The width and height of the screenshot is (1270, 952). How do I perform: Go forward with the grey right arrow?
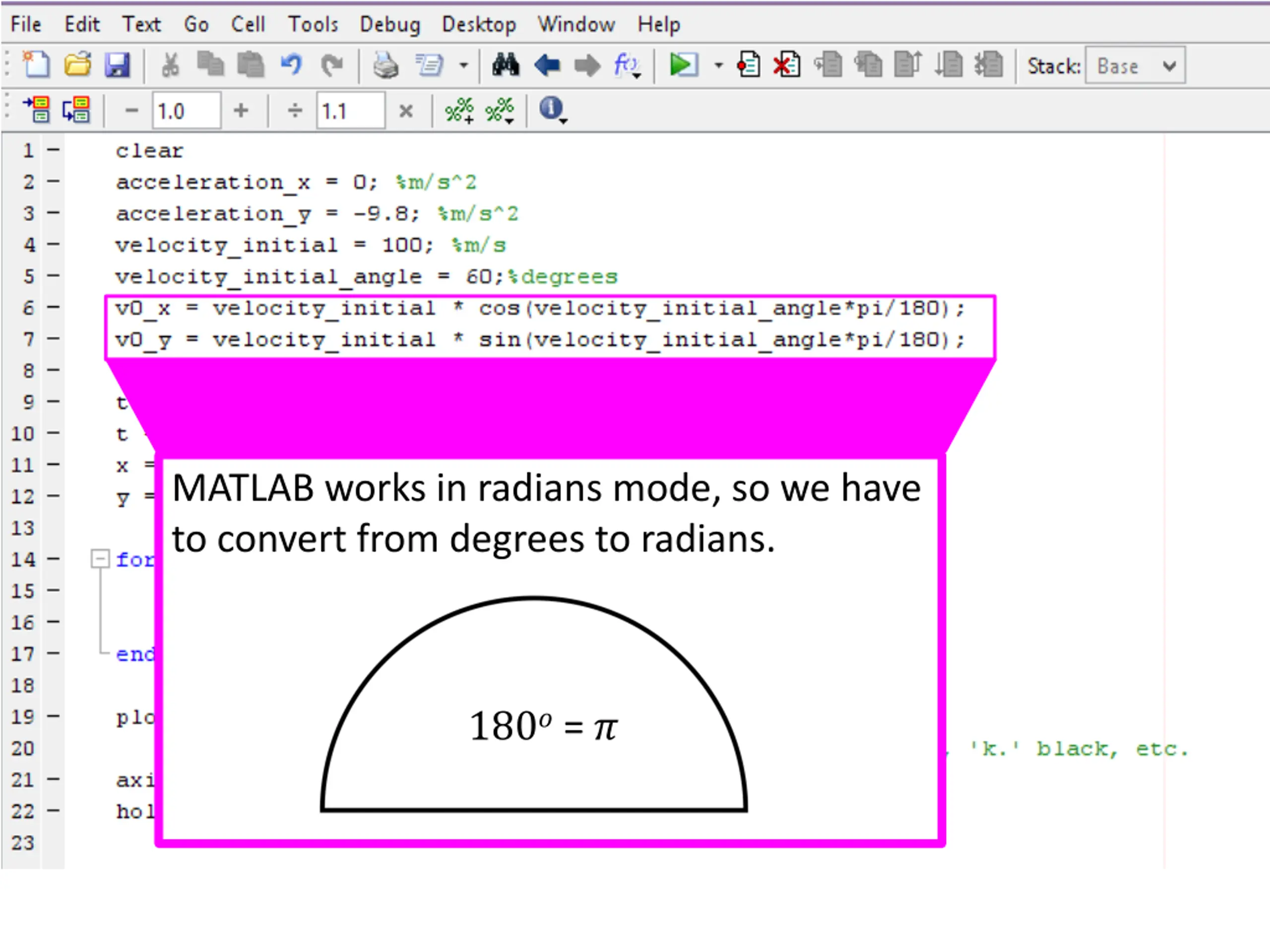pos(587,65)
